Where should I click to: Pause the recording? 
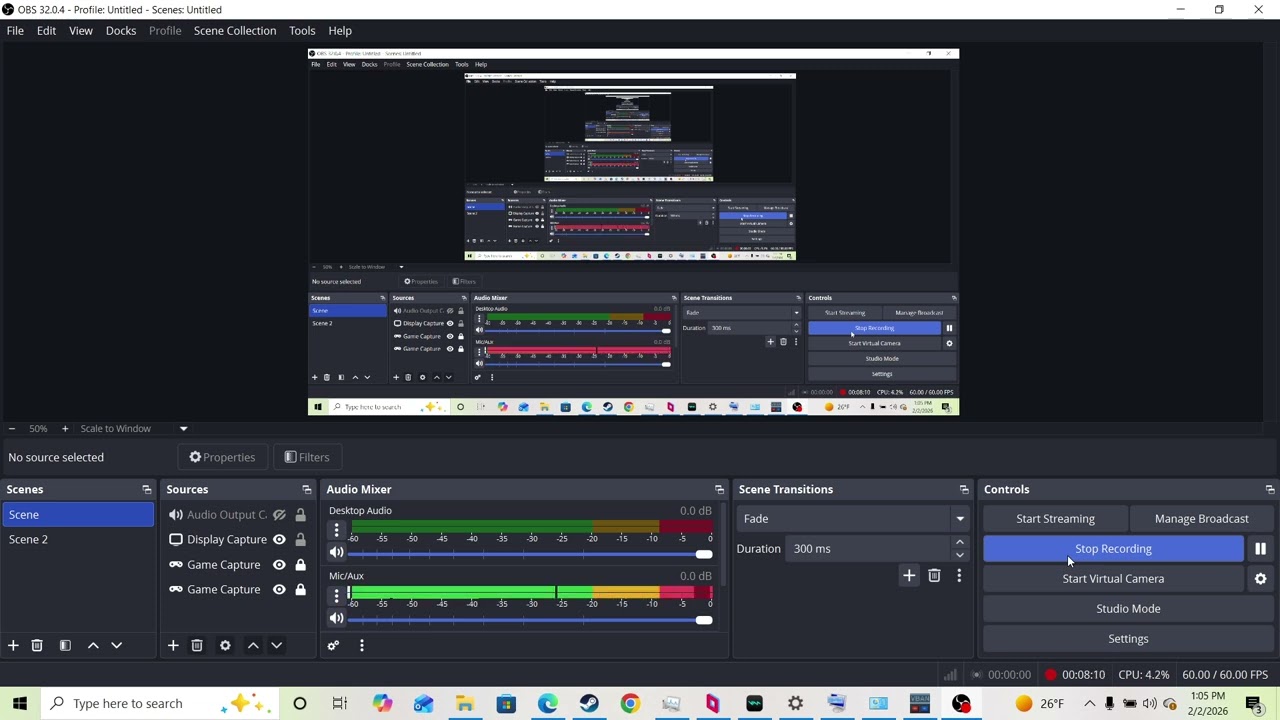(1260, 549)
